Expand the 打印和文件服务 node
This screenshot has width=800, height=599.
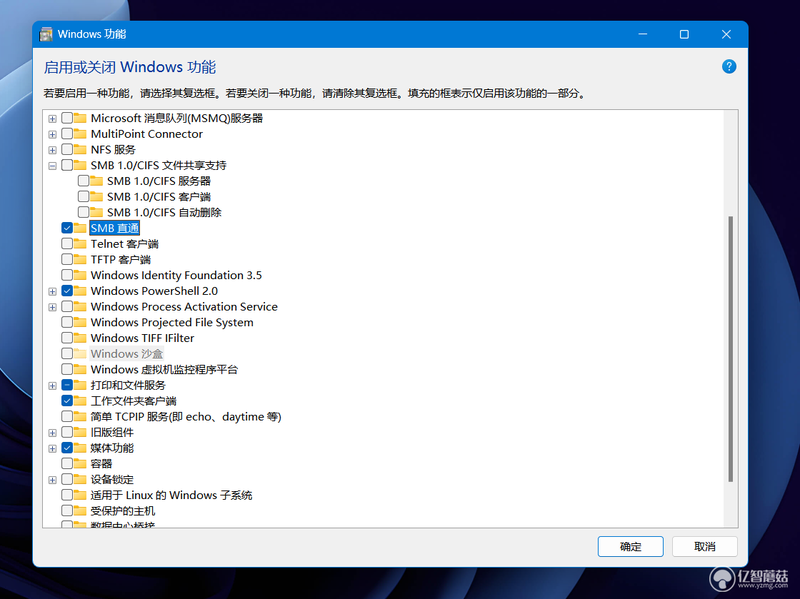[x=52, y=386]
